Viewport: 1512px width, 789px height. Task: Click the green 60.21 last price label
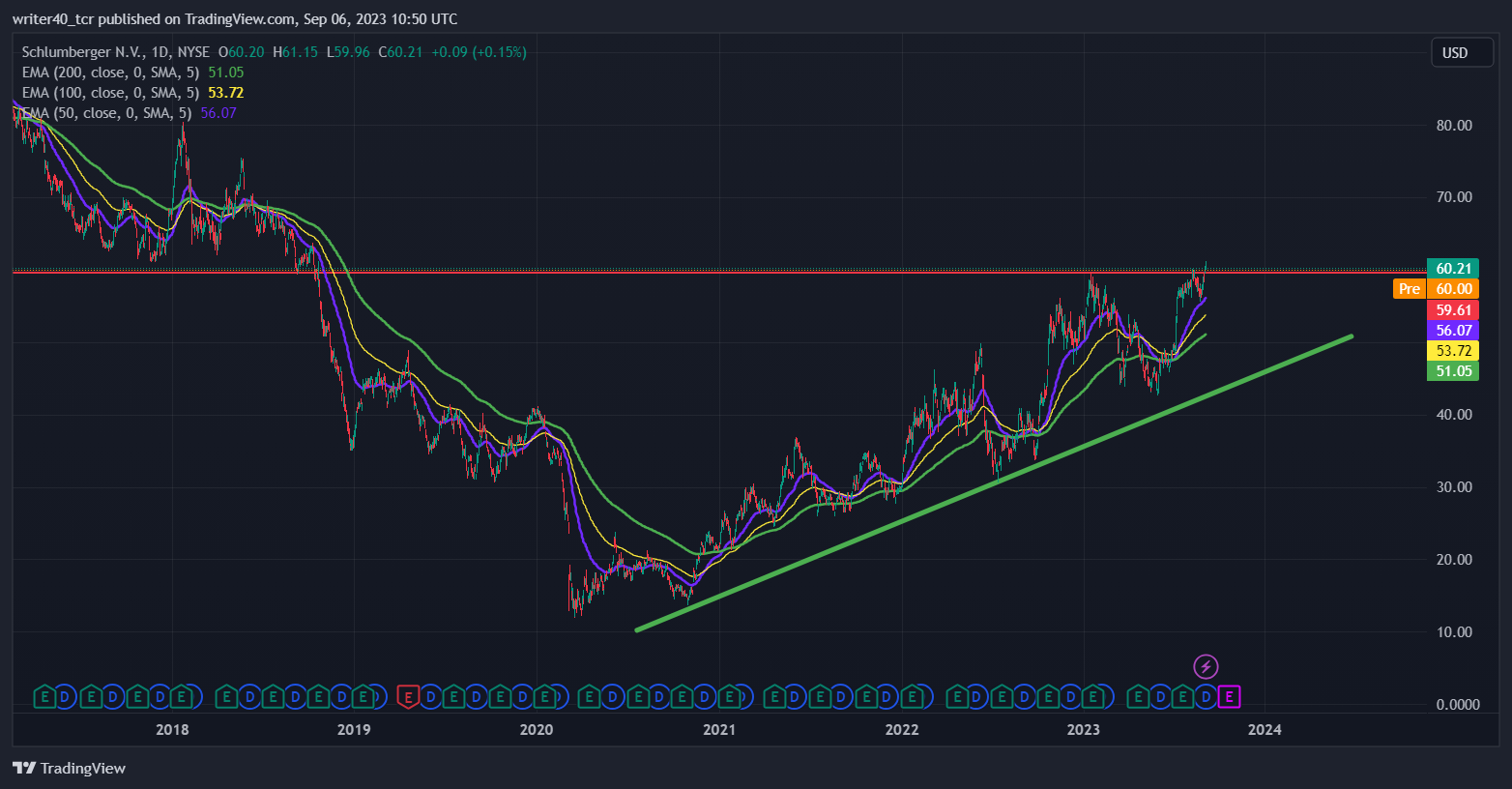[x=1453, y=269]
